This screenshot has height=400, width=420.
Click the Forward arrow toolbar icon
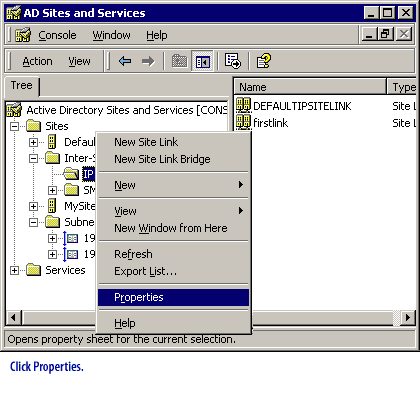coord(148,61)
